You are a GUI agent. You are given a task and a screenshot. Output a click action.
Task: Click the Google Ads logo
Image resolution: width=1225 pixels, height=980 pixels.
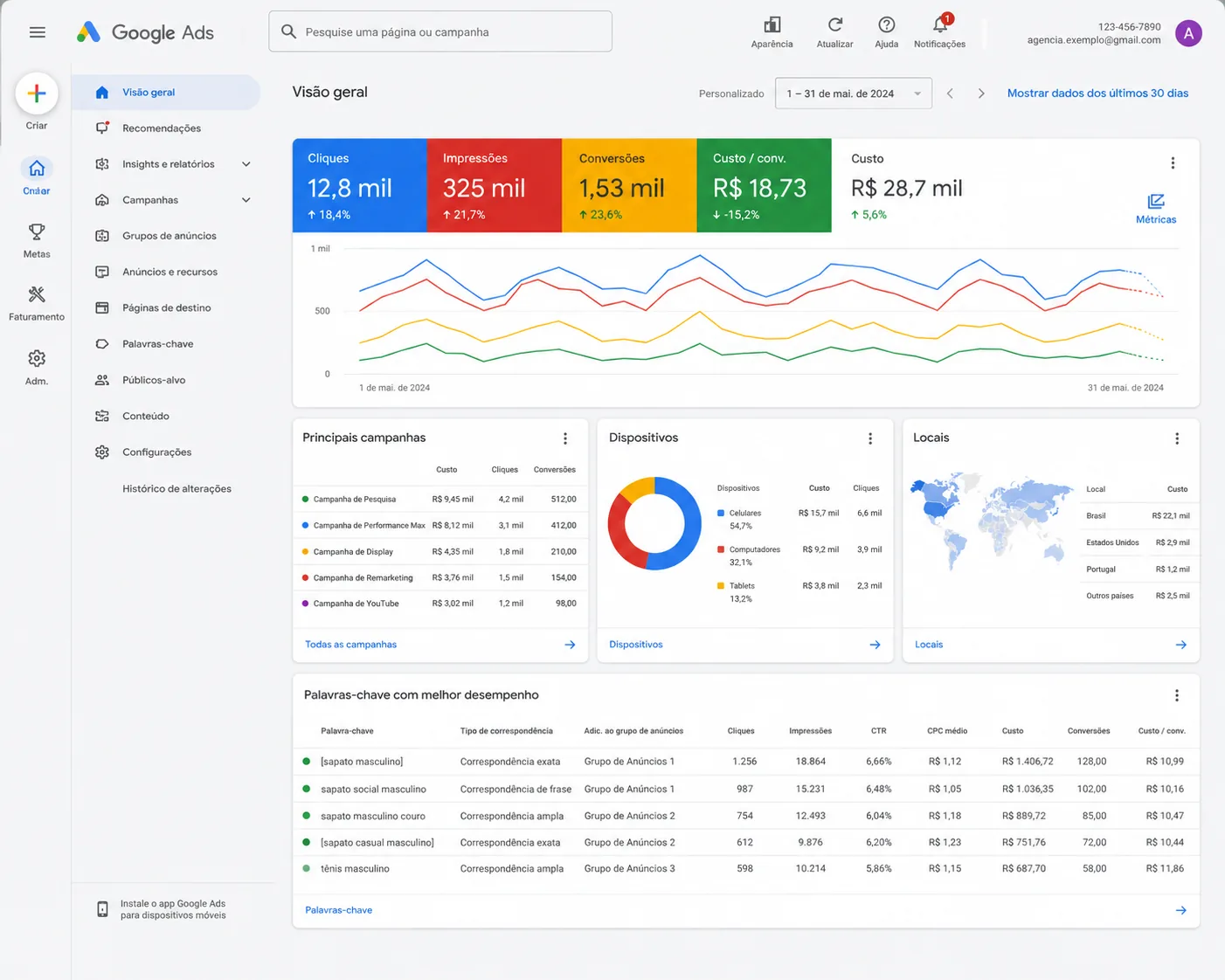click(x=145, y=32)
